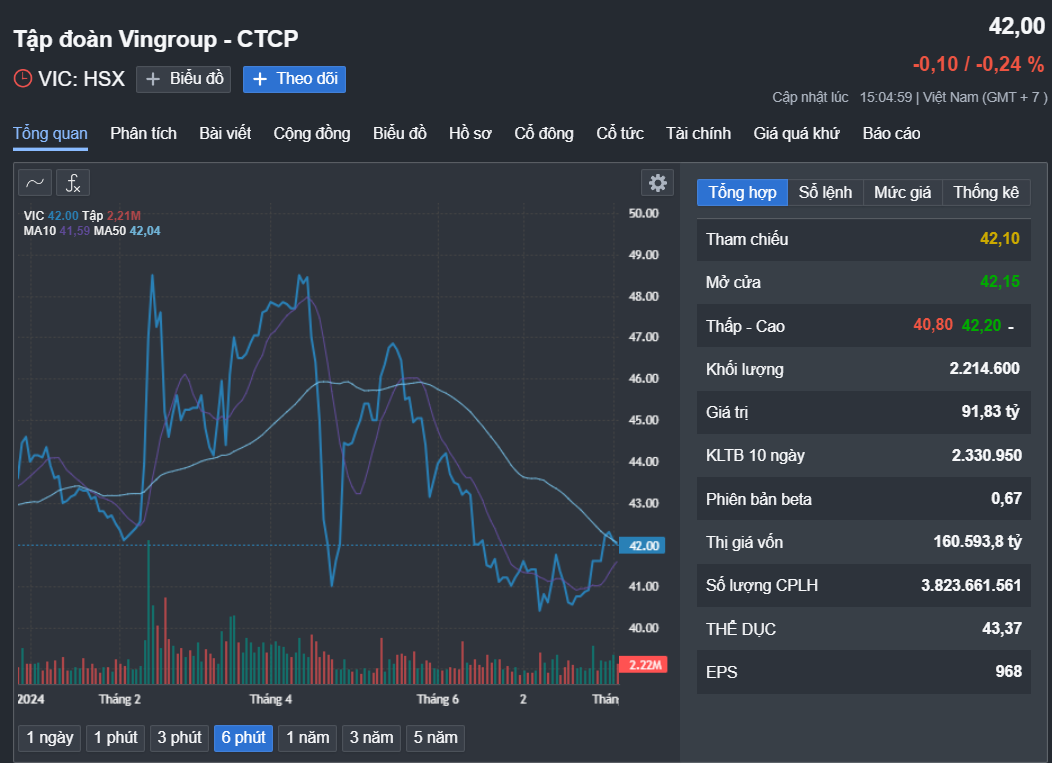Viewport: 1052px width, 763px height.
Task: Go to the Tài chính tab
Action: point(698,133)
